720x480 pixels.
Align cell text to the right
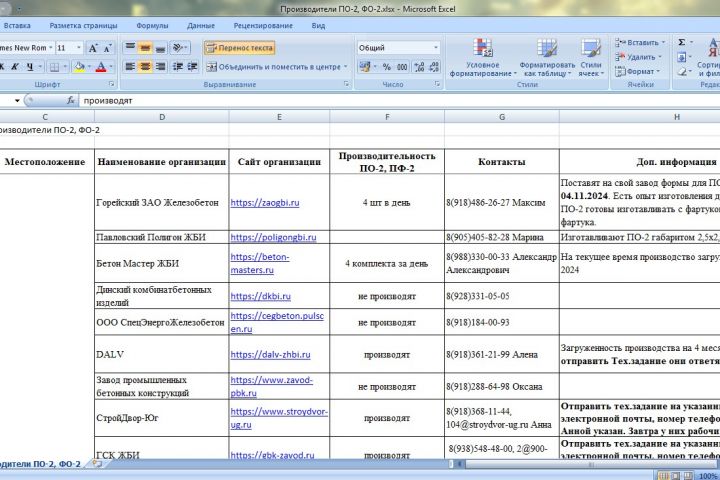160,67
